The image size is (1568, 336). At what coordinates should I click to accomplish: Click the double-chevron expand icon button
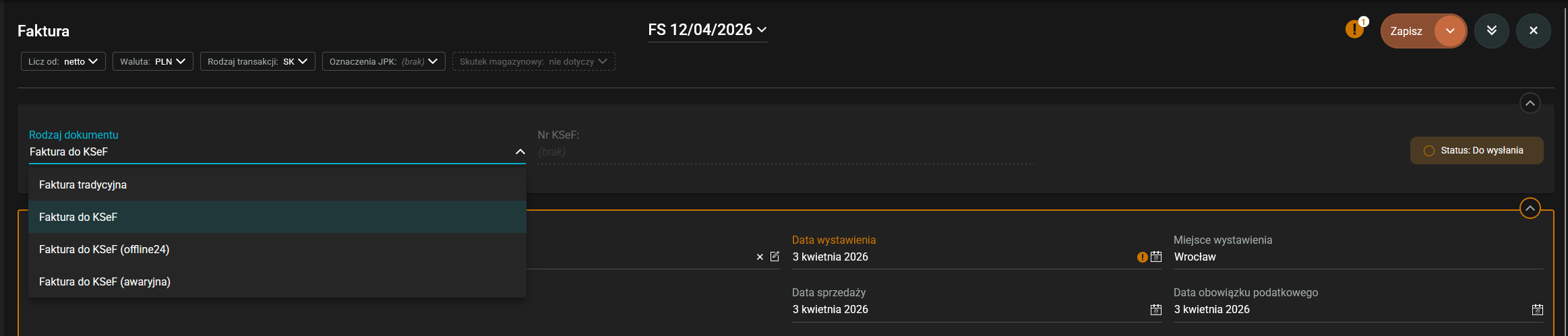(1491, 31)
